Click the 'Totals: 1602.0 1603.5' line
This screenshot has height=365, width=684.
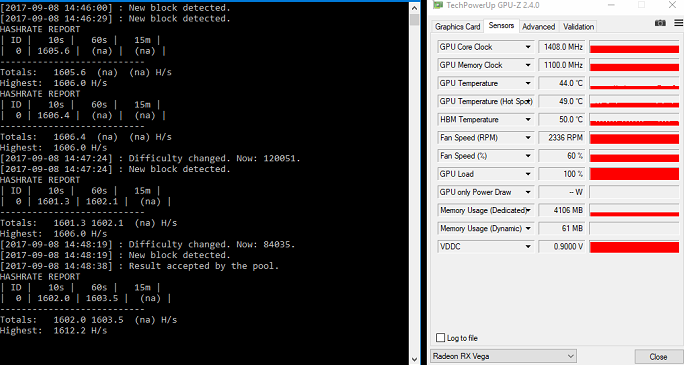(89, 320)
